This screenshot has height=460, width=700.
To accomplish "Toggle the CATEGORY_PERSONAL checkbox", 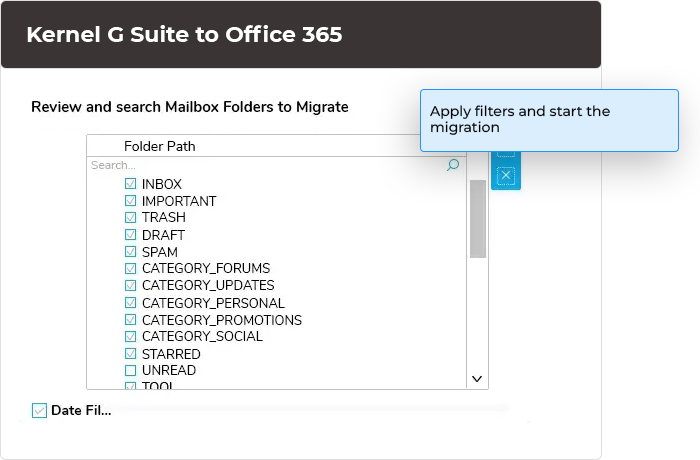I will coord(130,302).
